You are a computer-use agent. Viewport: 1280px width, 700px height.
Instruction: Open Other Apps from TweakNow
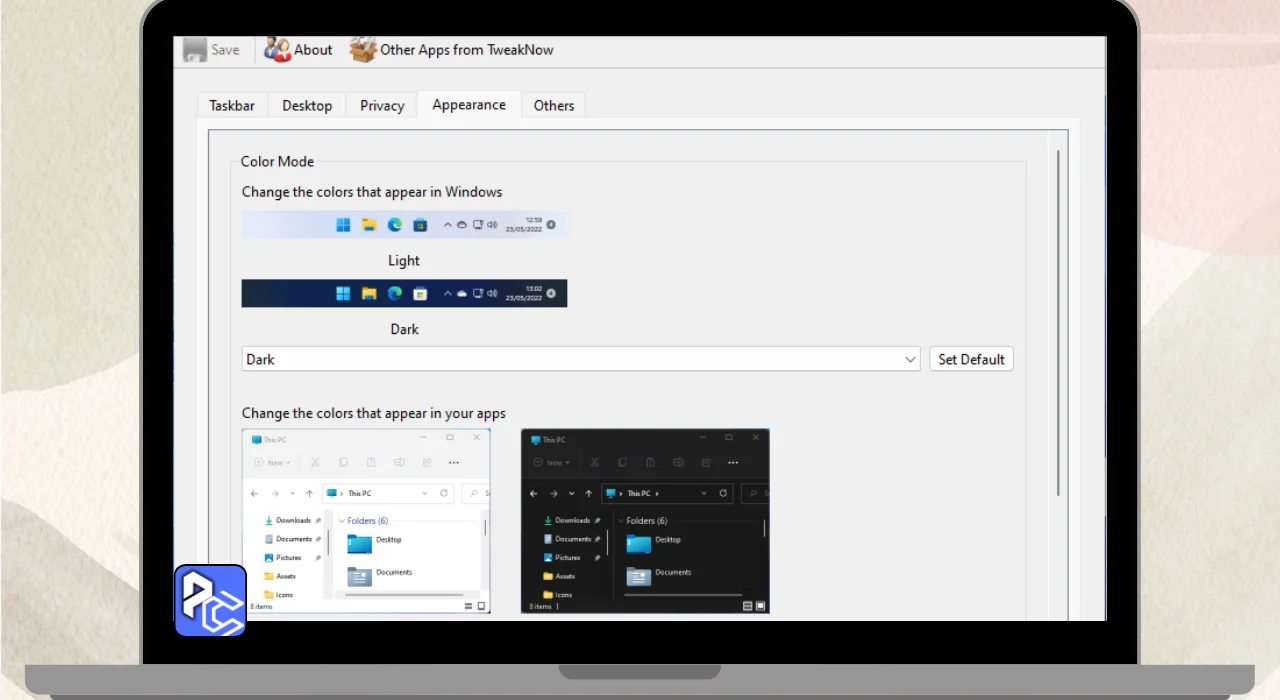[451, 50]
